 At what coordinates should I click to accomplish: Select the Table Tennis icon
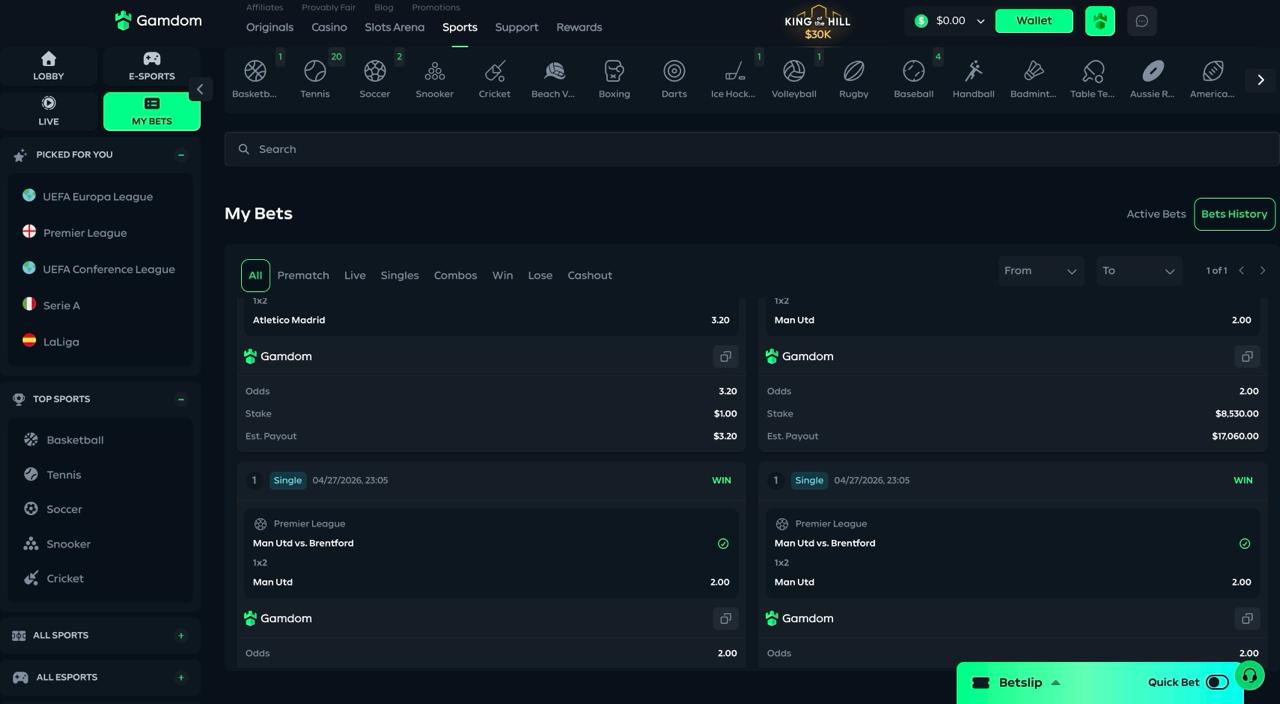click(x=1093, y=72)
